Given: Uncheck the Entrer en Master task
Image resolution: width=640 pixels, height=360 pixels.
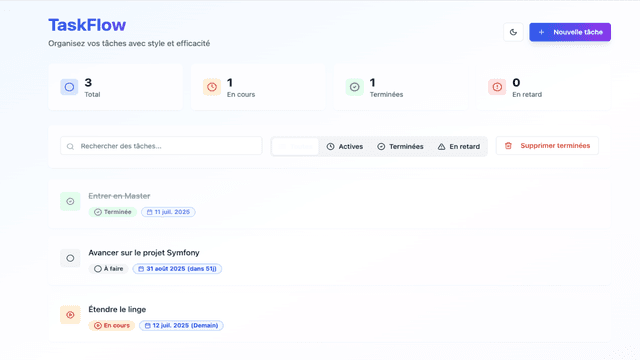Looking at the screenshot, I should click(x=70, y=202).
